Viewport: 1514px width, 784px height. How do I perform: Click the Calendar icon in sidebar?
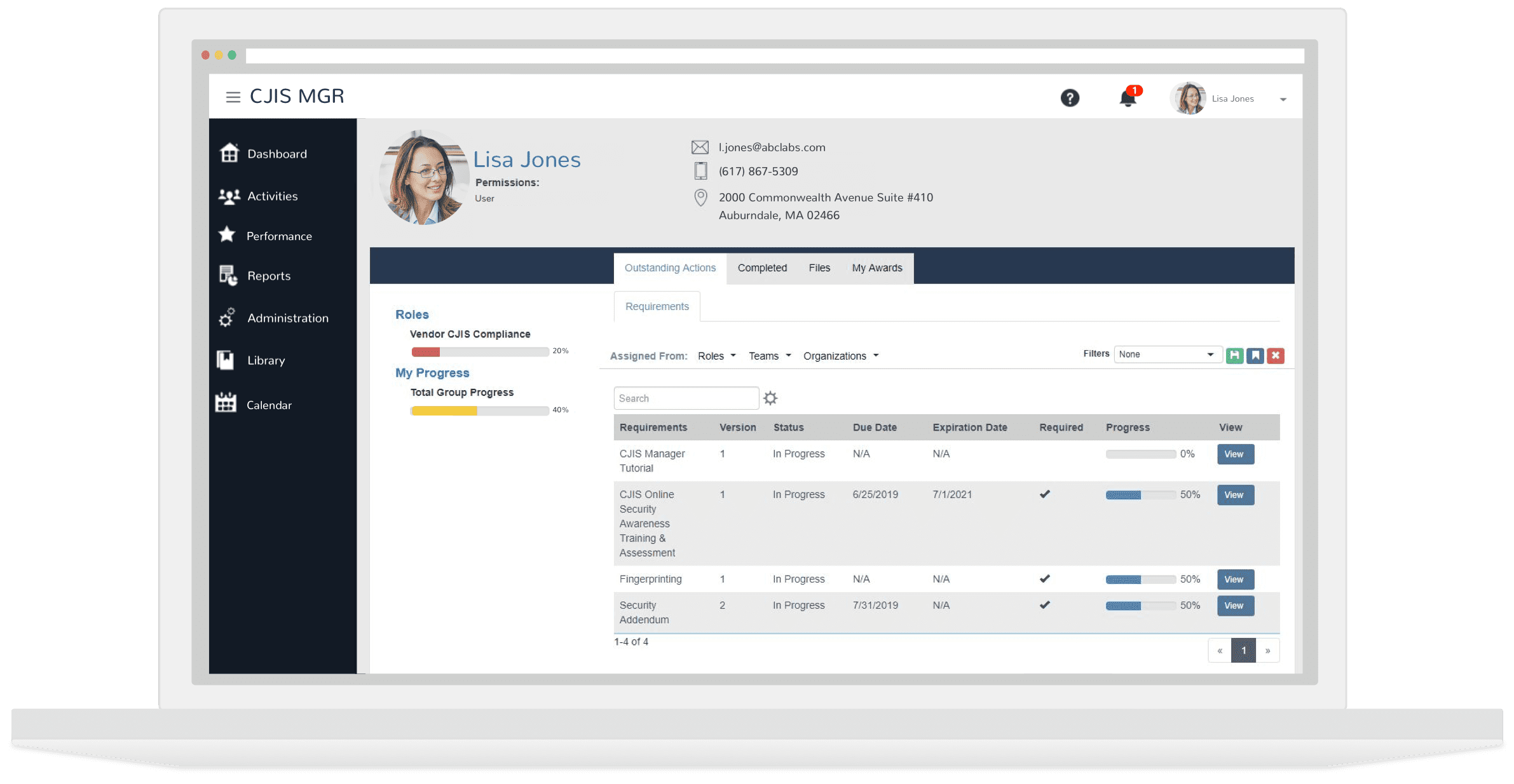[x=226, y=403]
